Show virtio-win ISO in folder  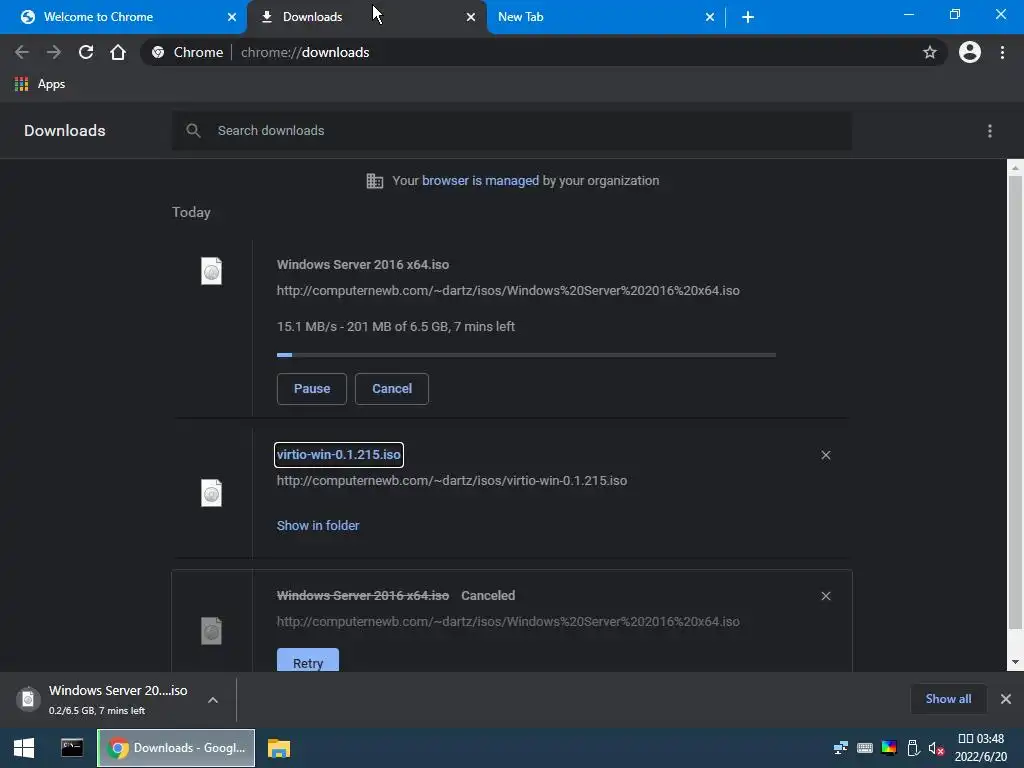(318, 526)
